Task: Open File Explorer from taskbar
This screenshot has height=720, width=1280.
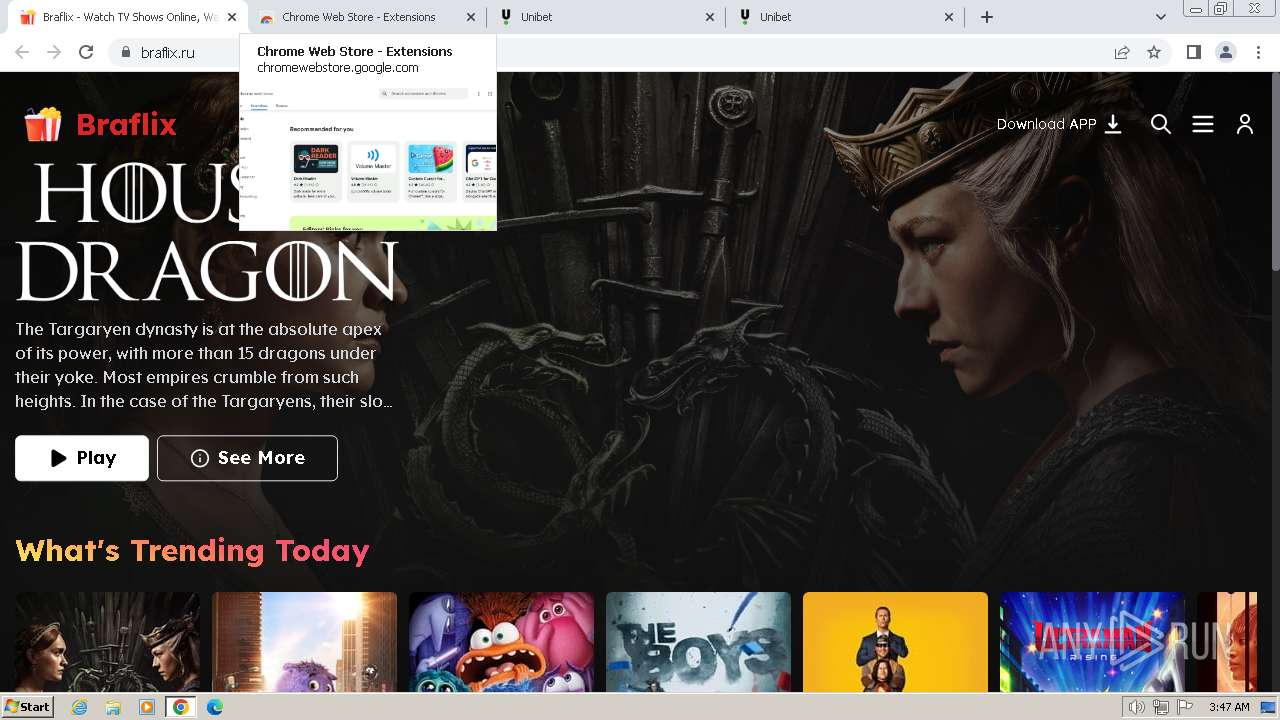Action: click(114, 707)
